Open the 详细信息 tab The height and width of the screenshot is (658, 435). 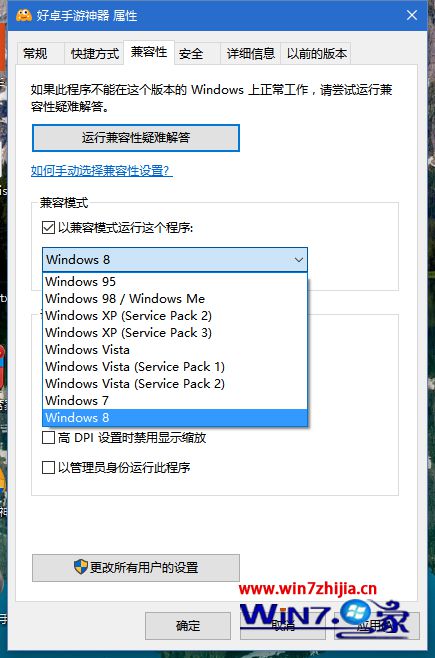click(250, 54)
